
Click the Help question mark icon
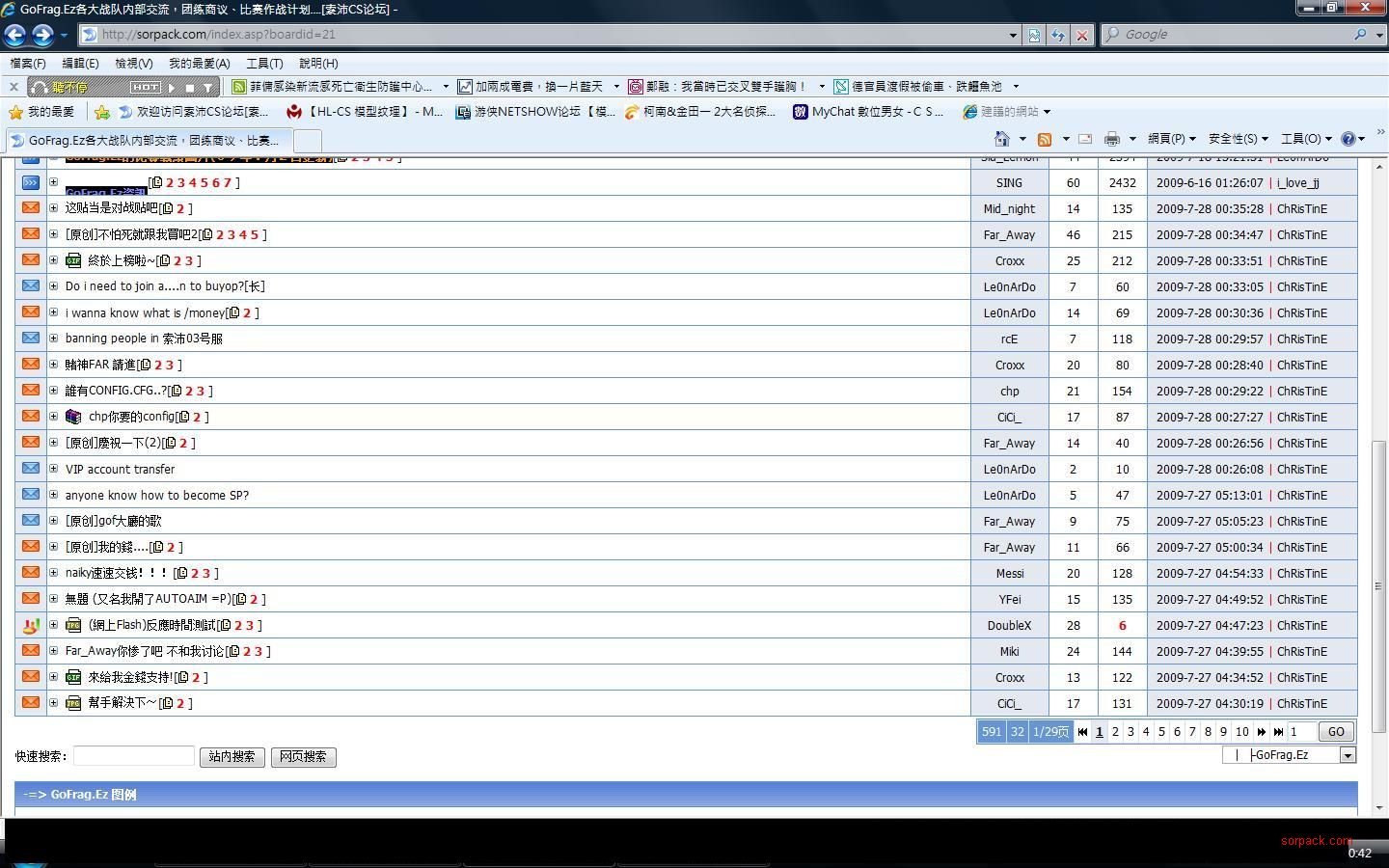point(1348,139)
